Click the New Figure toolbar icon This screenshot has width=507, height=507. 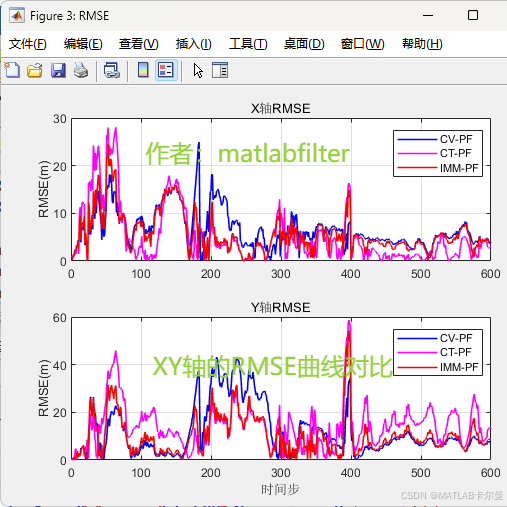(12, 70)
